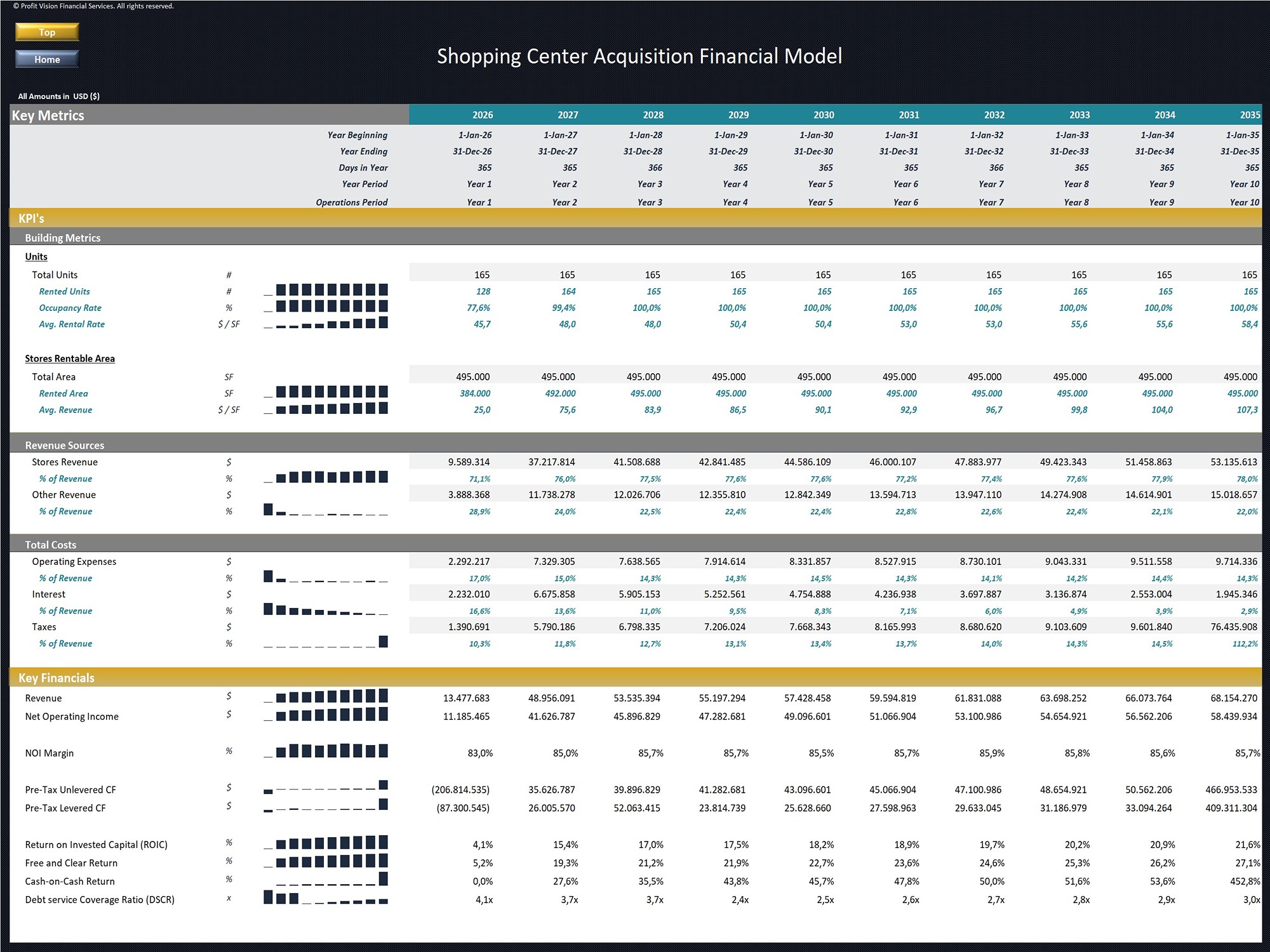The width and height of the screenshot is (1270, 952).
Task: Click 2029 Net Operating Income 47.282.681
Action: click(x=722, y=717)
